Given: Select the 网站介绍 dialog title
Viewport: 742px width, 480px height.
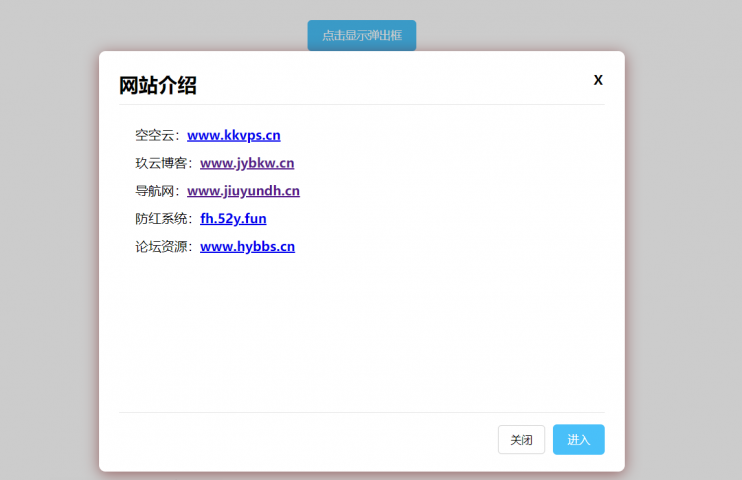Looking at the screenshot, I should (x=158, y=86).
